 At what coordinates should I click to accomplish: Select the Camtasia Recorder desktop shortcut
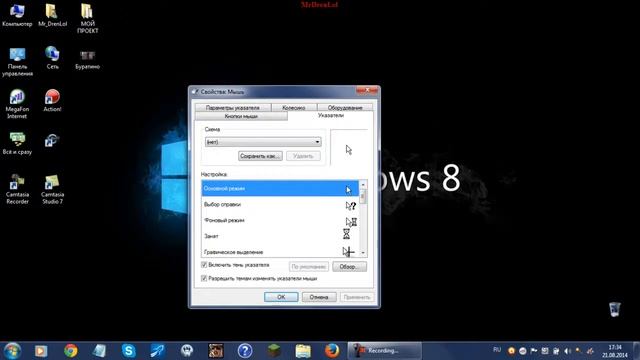click(17, 189)
